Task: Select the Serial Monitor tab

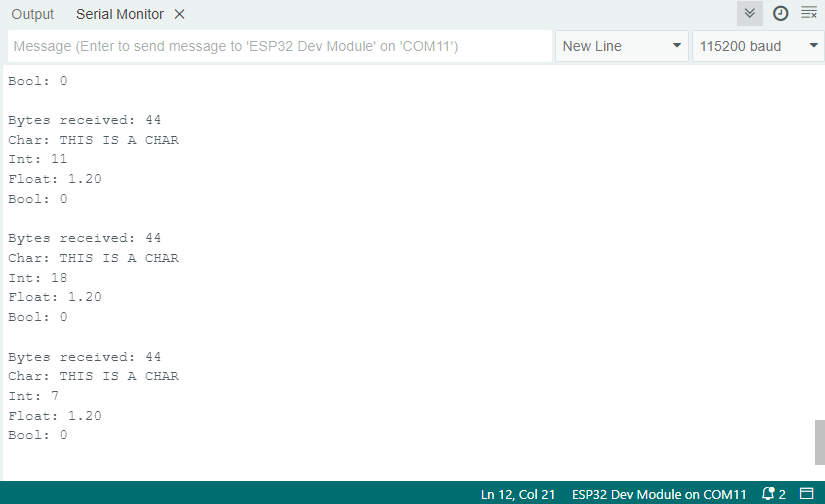Action: point(122,15)
